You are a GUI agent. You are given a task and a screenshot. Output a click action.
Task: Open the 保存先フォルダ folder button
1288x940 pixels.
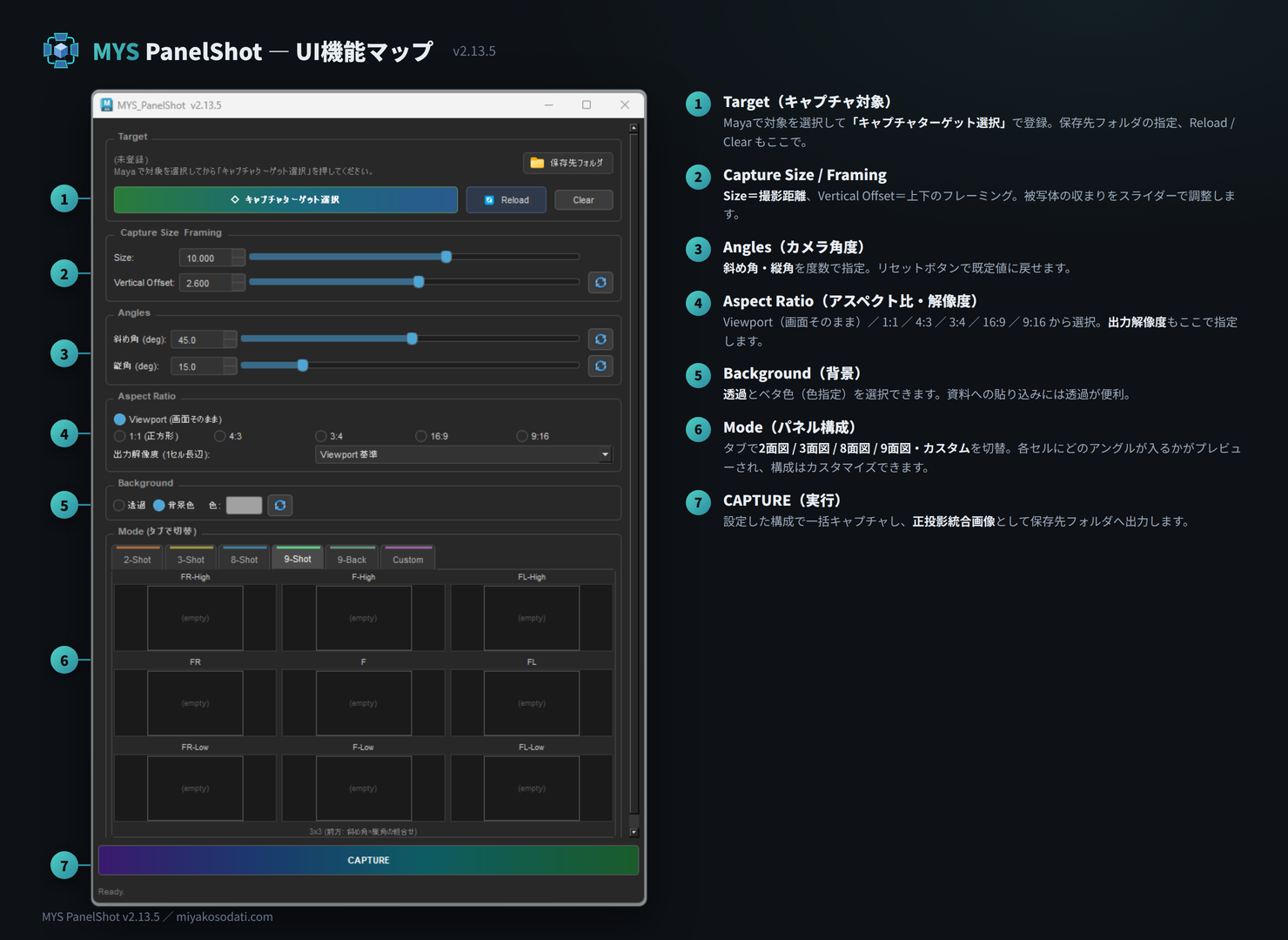[x=568, y=163]
